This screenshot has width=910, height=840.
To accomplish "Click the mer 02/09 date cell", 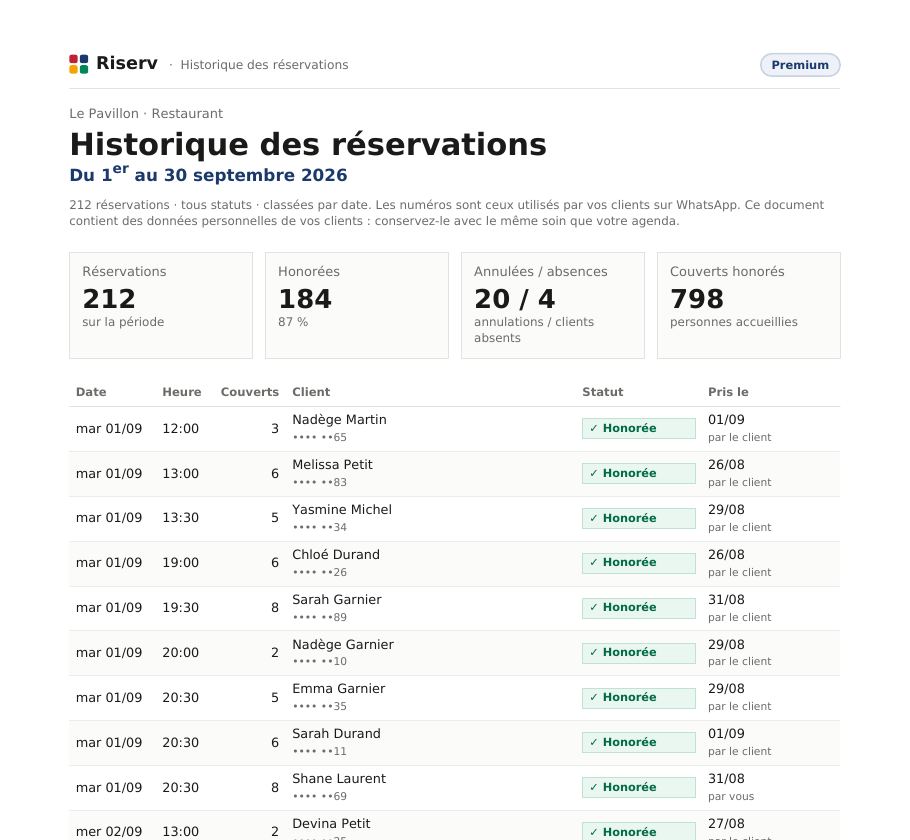I will tap(109, 831).
